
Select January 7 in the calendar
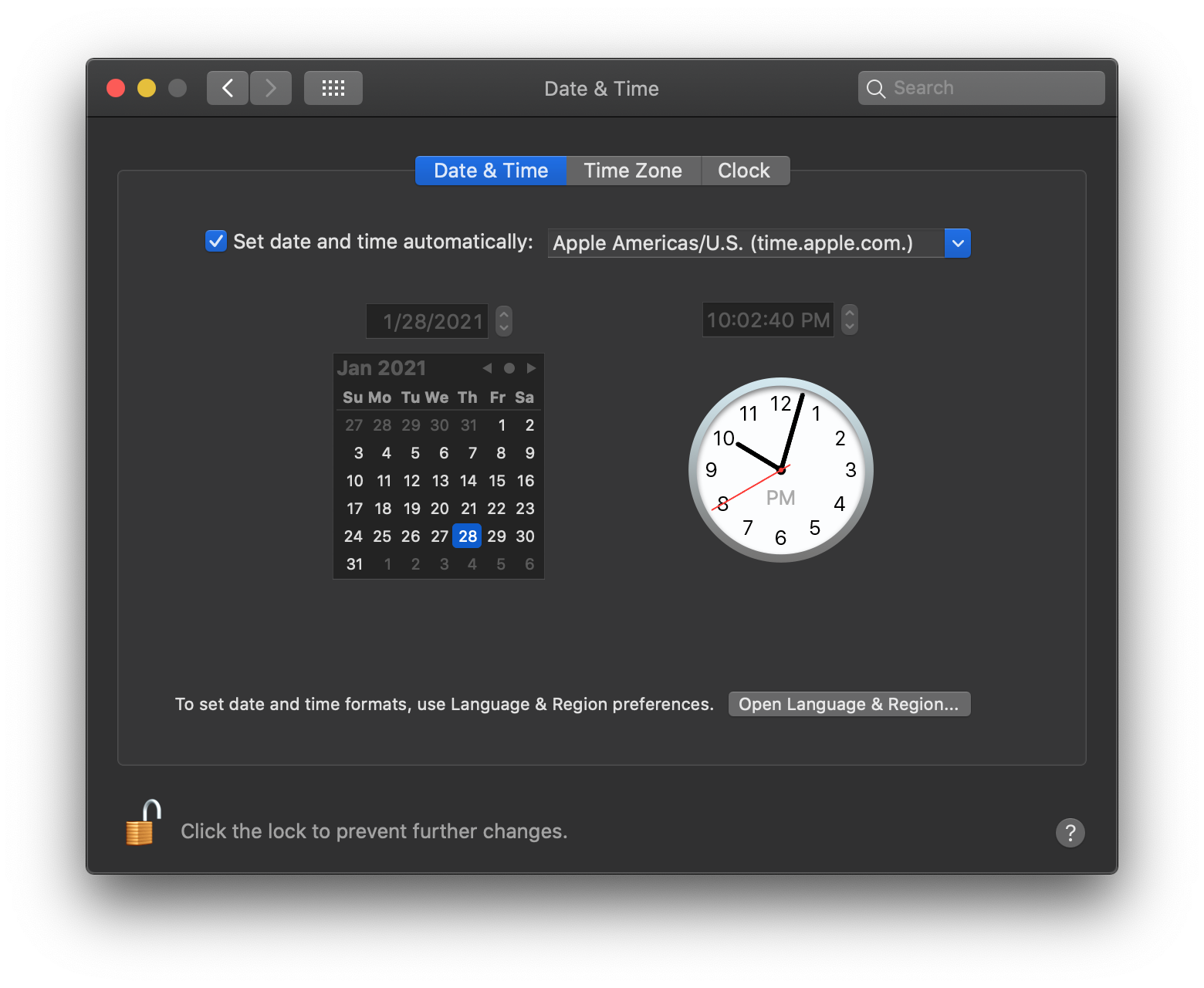472,453
